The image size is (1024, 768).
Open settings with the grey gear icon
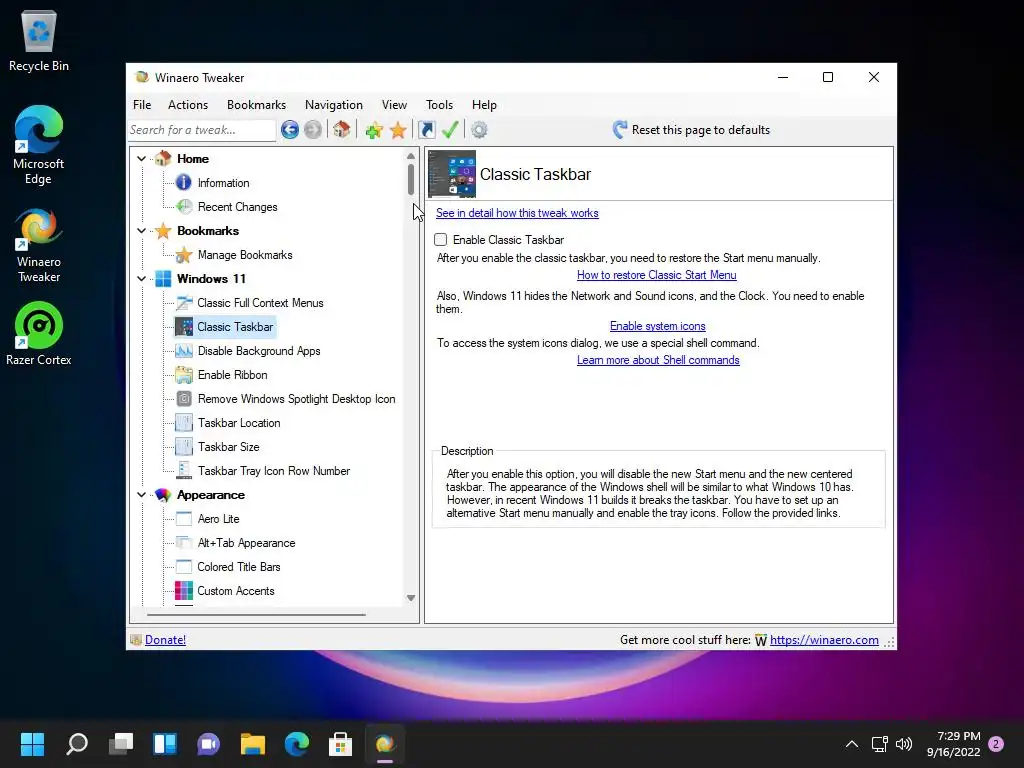pyautogui.click(x=479, y=130)
